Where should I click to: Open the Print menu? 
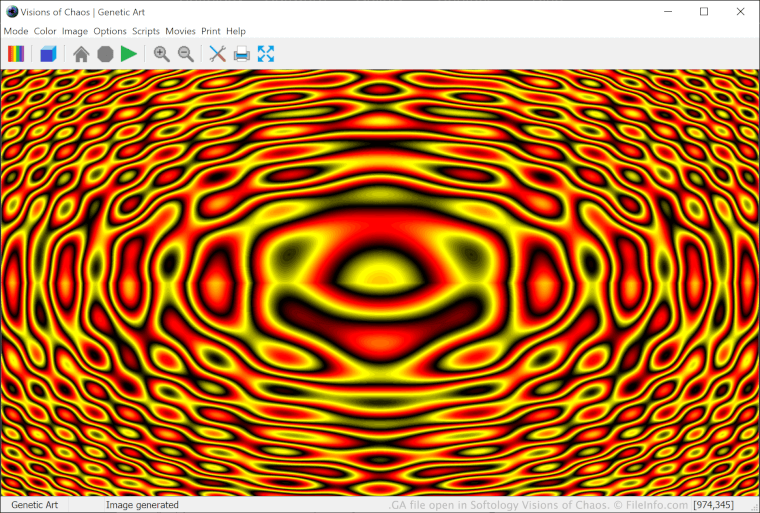click(211, 31)
